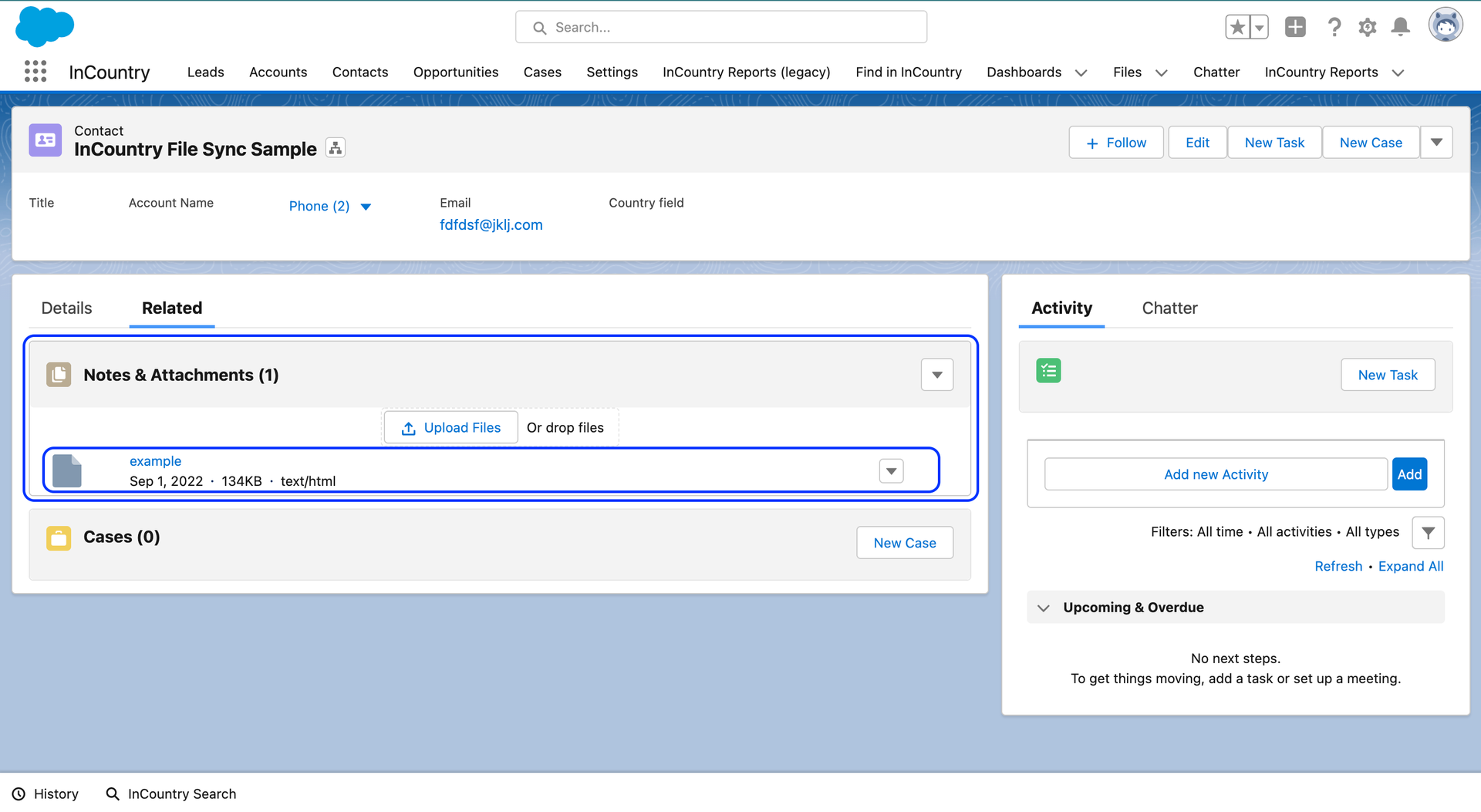This screenshot has width=1481, height=812.
Task: Click the example file icon
Action: (67, 470)
